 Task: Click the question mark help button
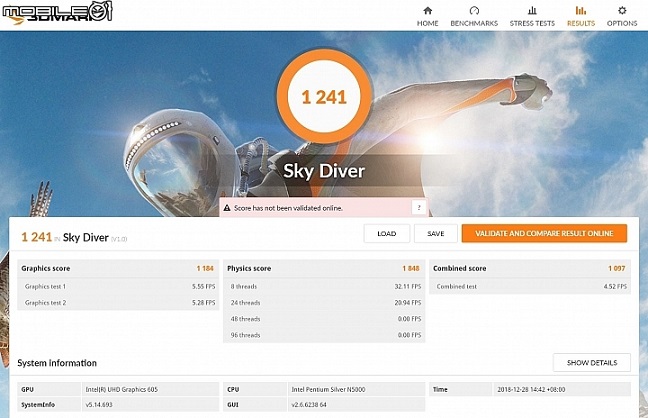tap(419, 208)
